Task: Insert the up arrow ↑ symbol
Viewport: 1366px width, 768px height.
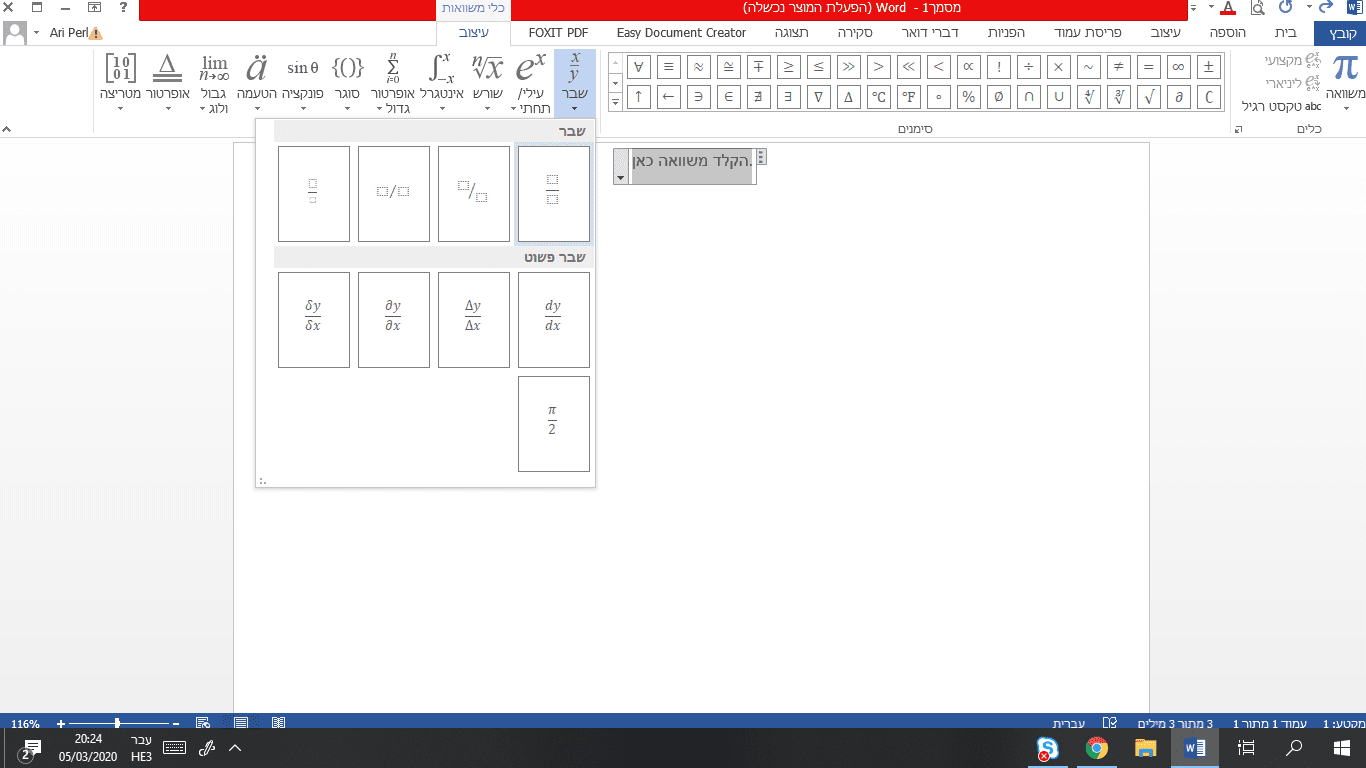Action: coord(639,98)
